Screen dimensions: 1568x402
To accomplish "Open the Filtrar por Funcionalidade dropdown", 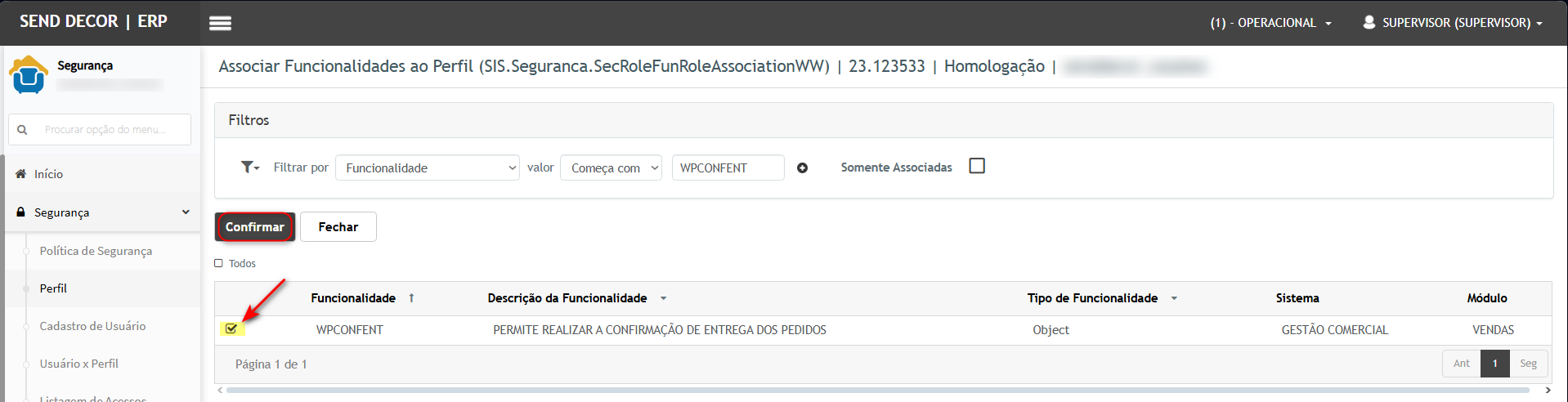I will (428, 167).
